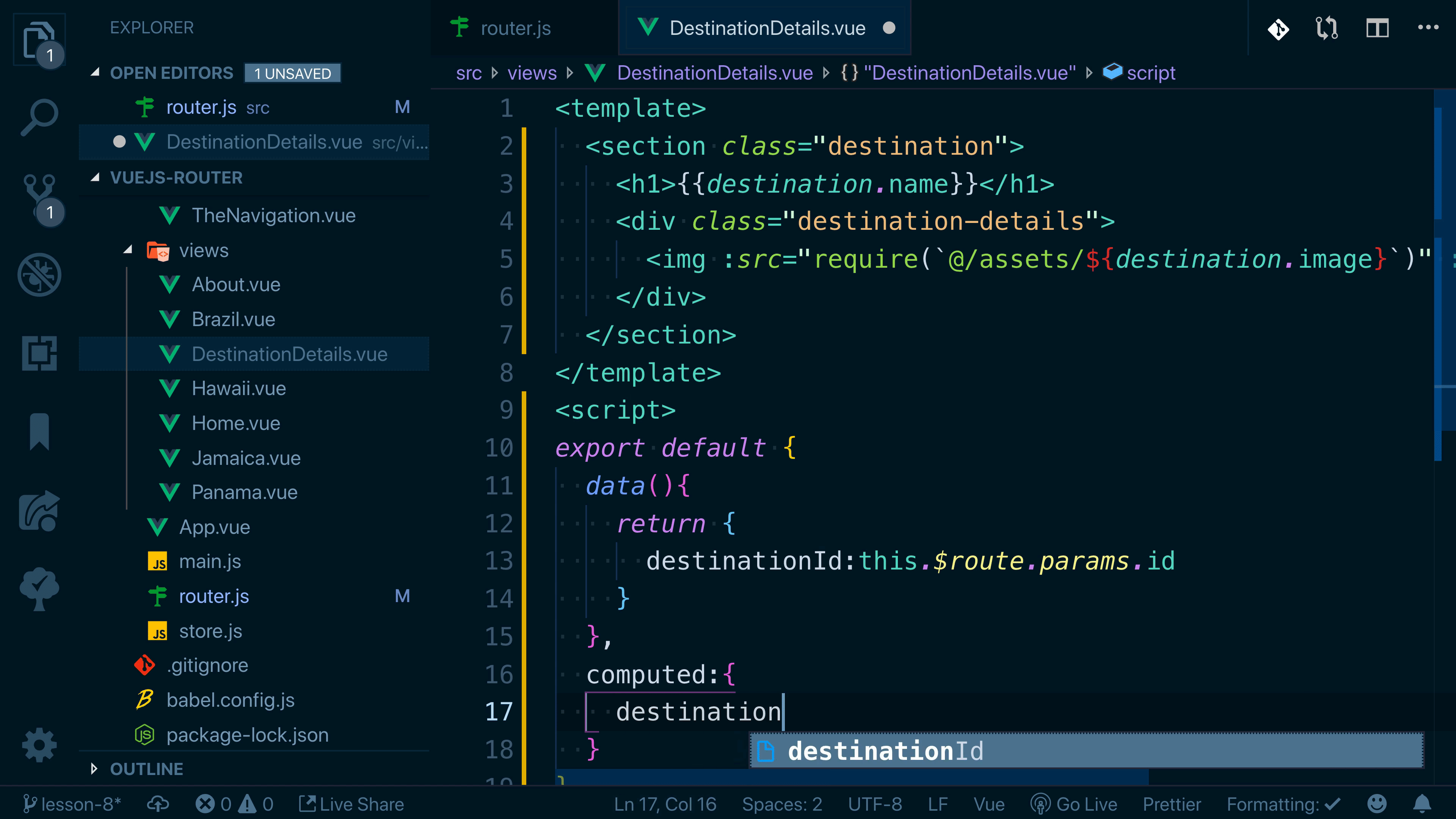Image resolution: width=1456 pixels, height=819 pixels.
Task: Change language mode via Vue indicator
Action: click(x=989, y=804)
